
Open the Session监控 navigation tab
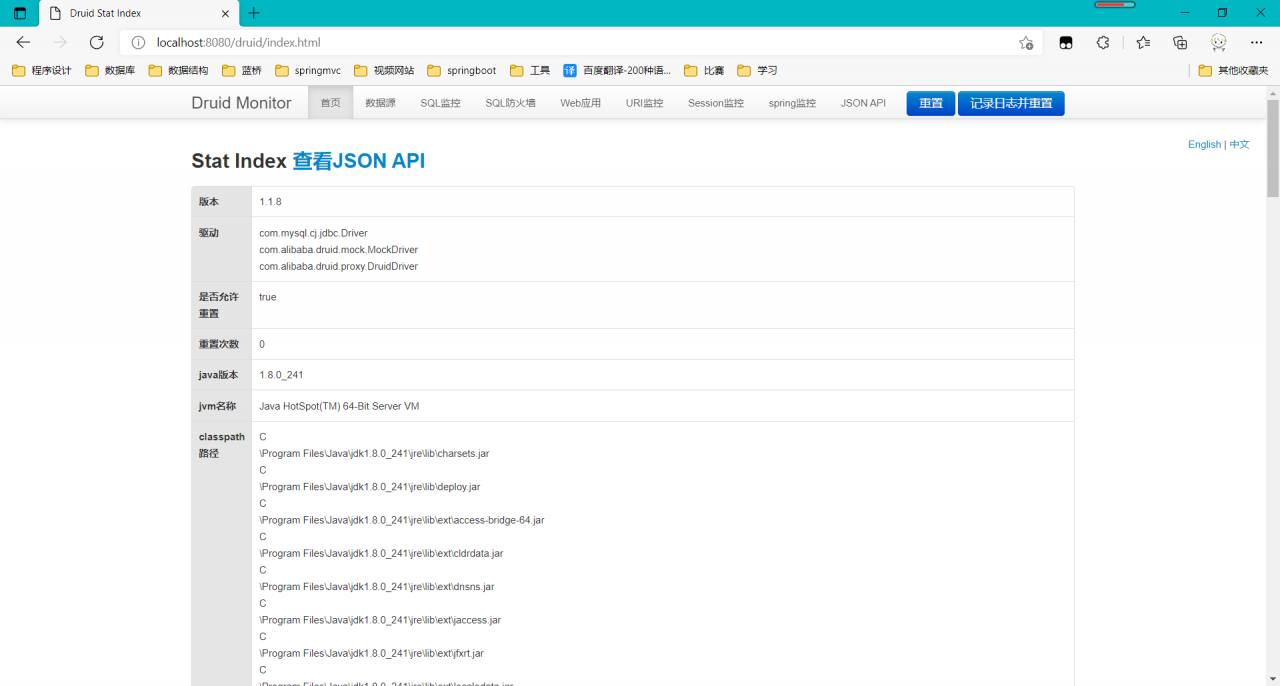pos(716,103)
